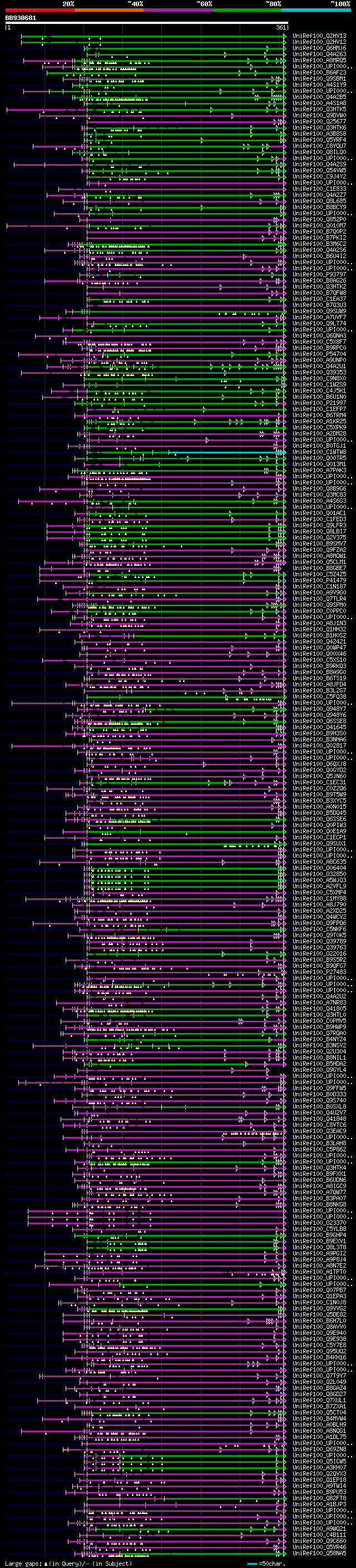Select hit label UniRef100_Q7T9Y7

click(x=319, y=1376)
